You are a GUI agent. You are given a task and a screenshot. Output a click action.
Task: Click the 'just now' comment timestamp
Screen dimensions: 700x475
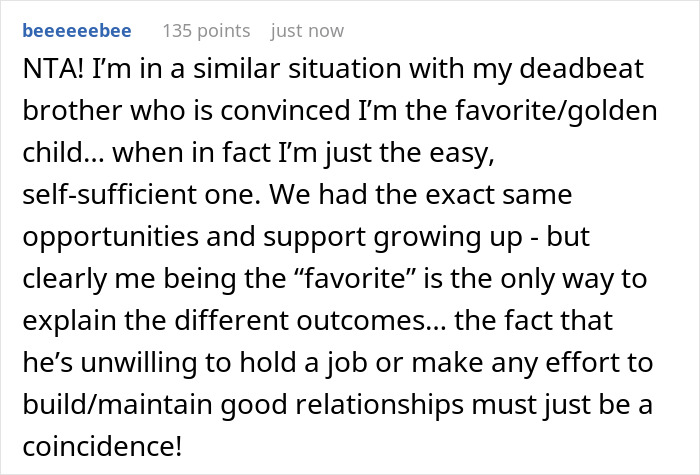coord(307,31)
